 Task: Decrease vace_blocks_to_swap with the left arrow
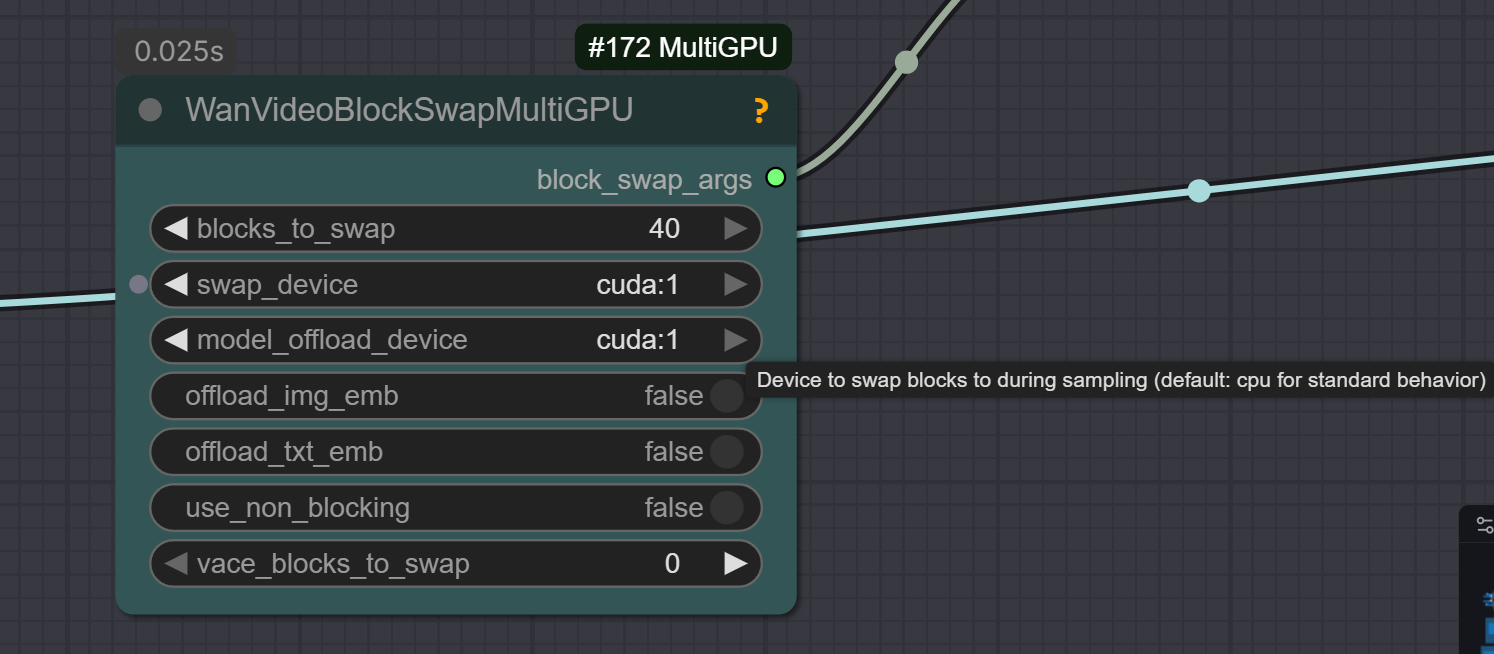pyautogui.click(x=176, y=564)
